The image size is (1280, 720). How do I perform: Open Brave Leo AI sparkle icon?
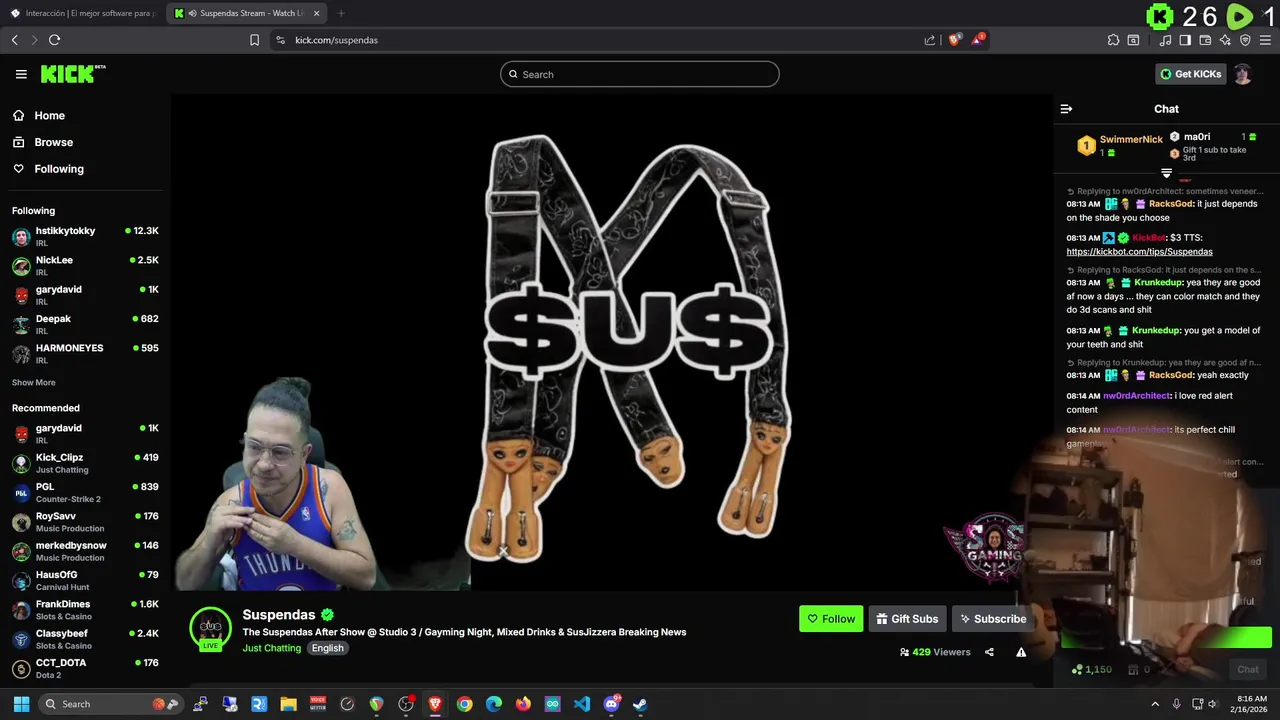[1225, 40]
